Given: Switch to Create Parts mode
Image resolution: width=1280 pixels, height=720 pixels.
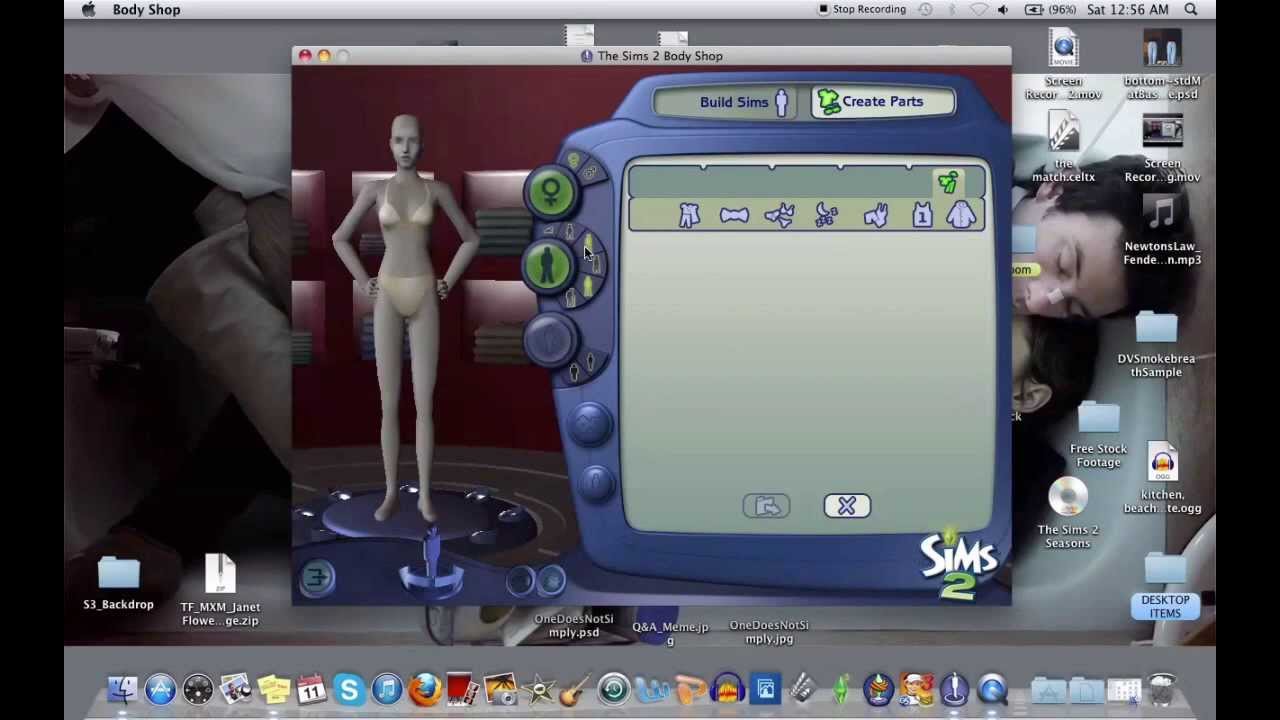Looking at the screenshot, I should (882, 102).
